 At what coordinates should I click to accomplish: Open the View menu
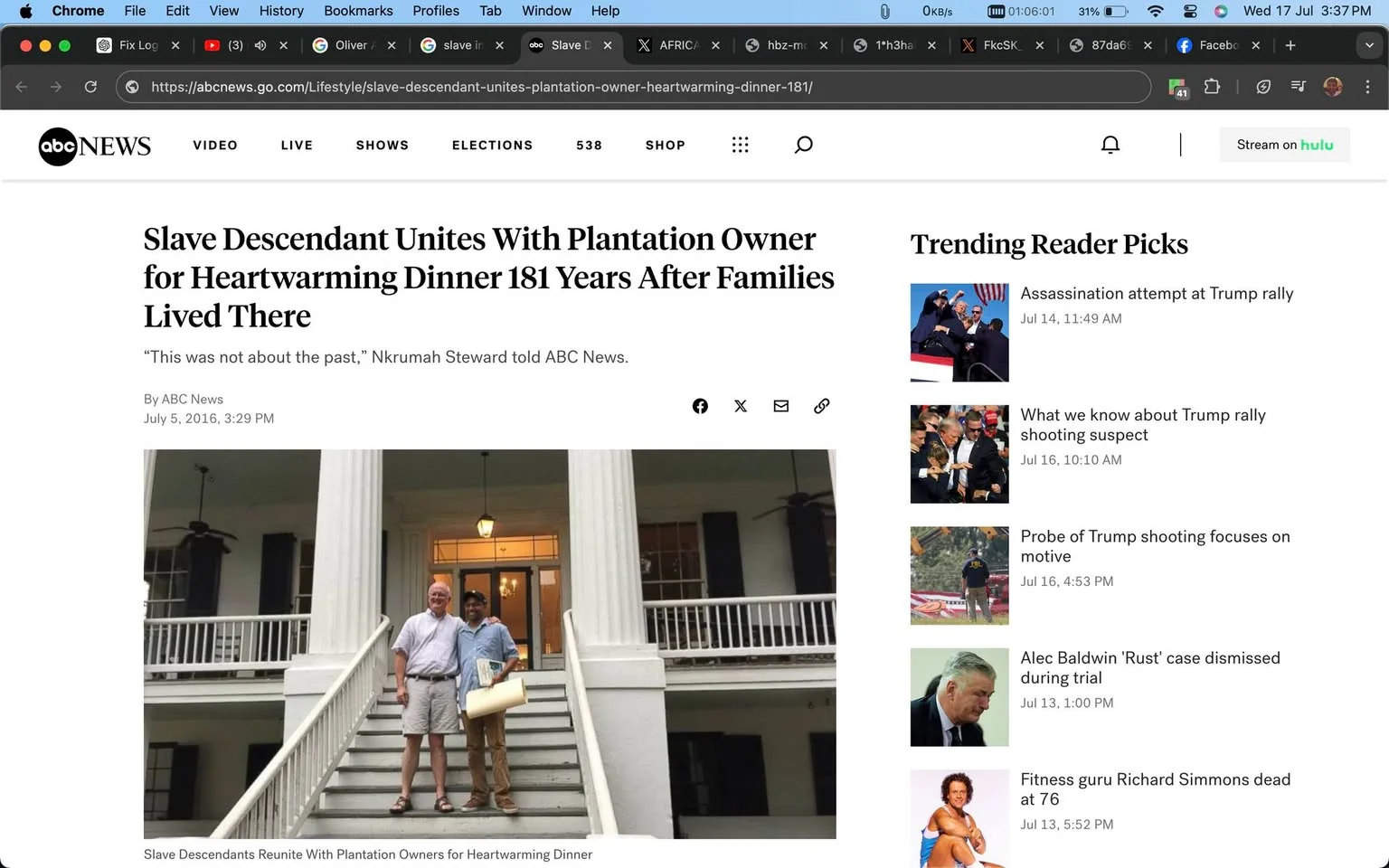[224, 11]
